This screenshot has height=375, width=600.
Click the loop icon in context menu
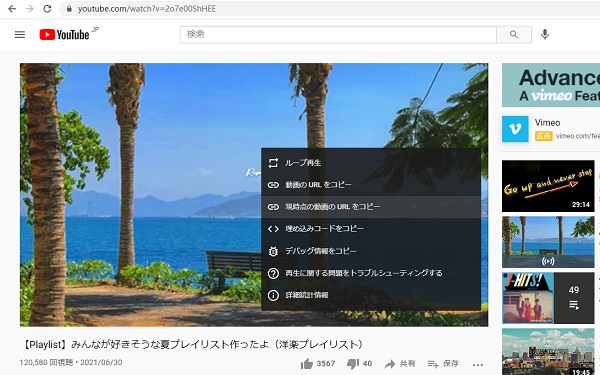(x=273, y=163)
